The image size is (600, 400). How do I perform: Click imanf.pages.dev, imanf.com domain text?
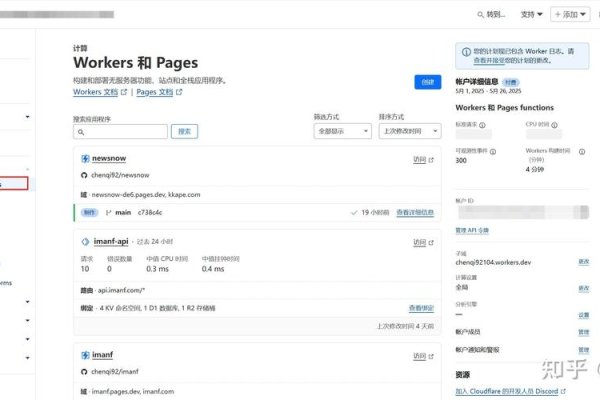coord(133,392)
